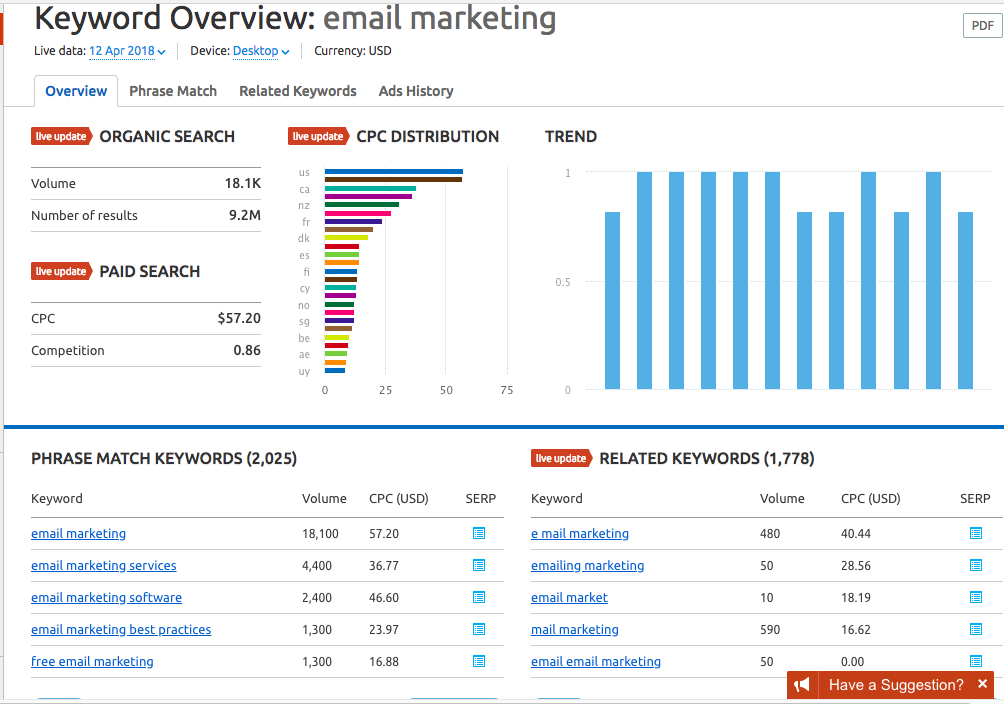Viewport: 1004px width, 704px height.
Task: View SERP for "email marketing best practices"
Action: coord(478,629)
